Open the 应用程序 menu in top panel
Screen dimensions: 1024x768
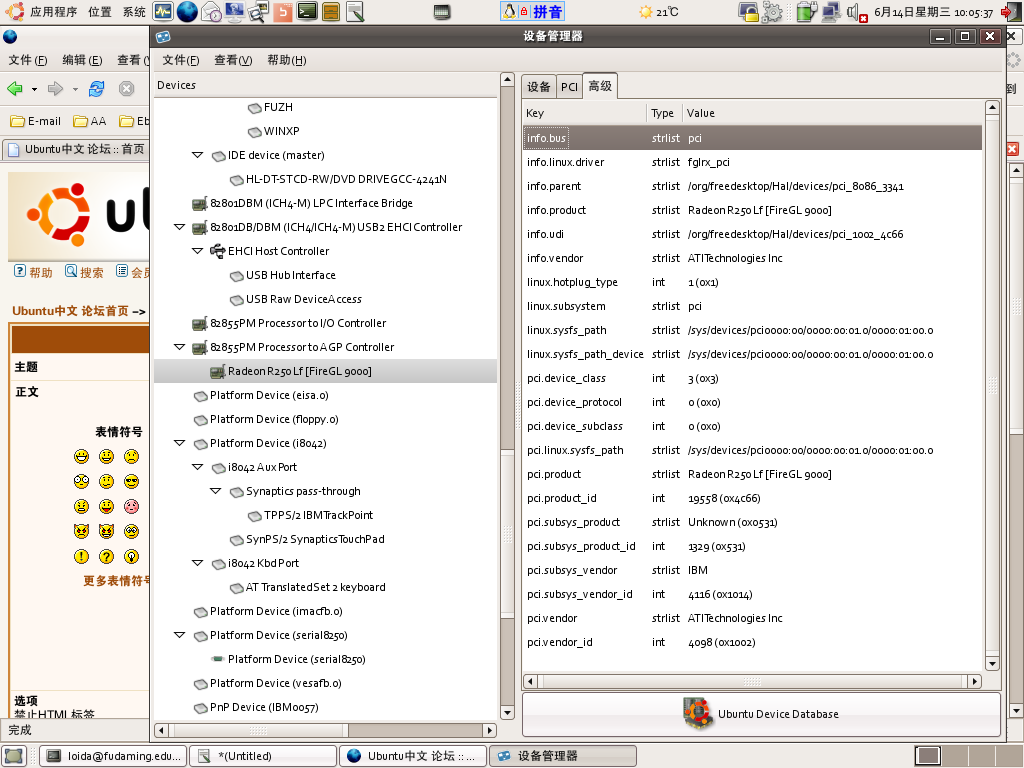point(54,12)
